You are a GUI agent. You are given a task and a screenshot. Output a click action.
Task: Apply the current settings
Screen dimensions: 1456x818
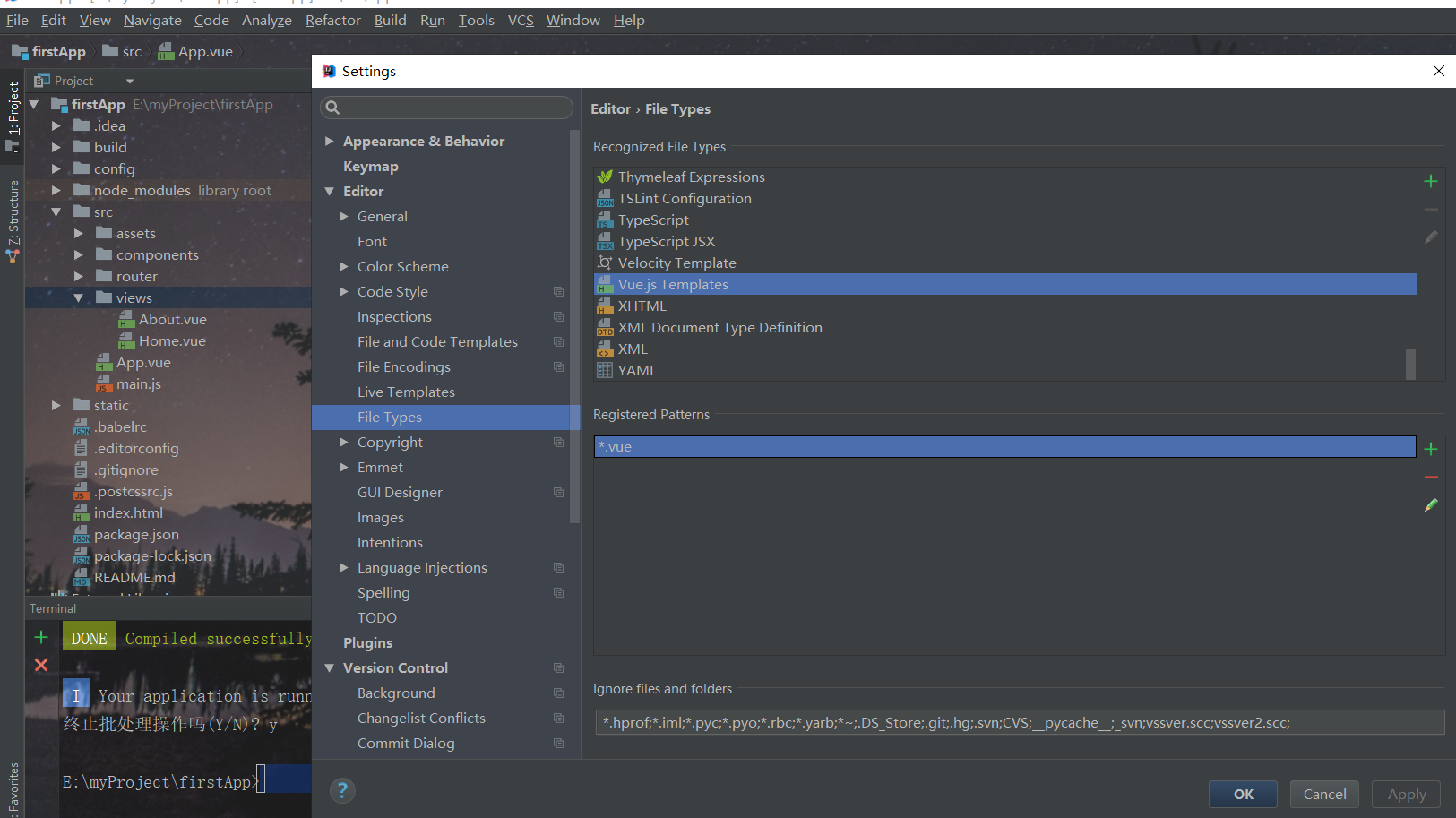pos(1406,794)
